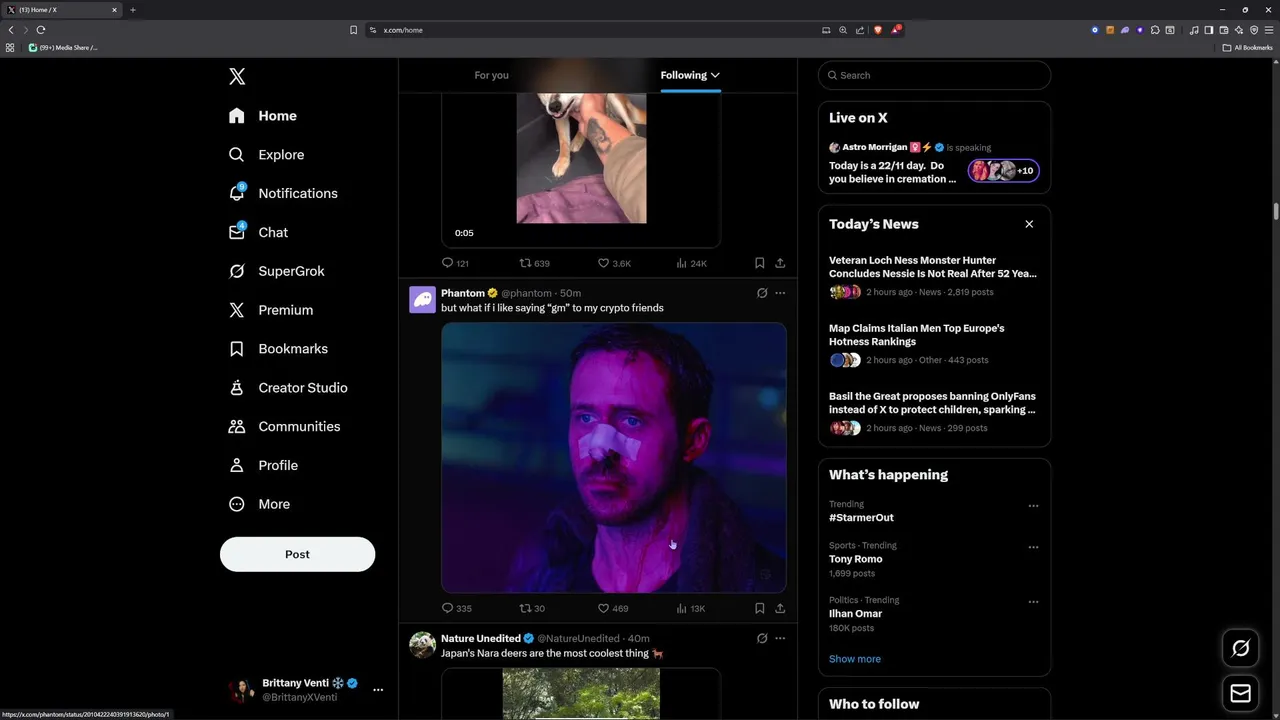Toggle the browser sidebar panel icon
The image size is (1280, 720).
(1208, 30)
